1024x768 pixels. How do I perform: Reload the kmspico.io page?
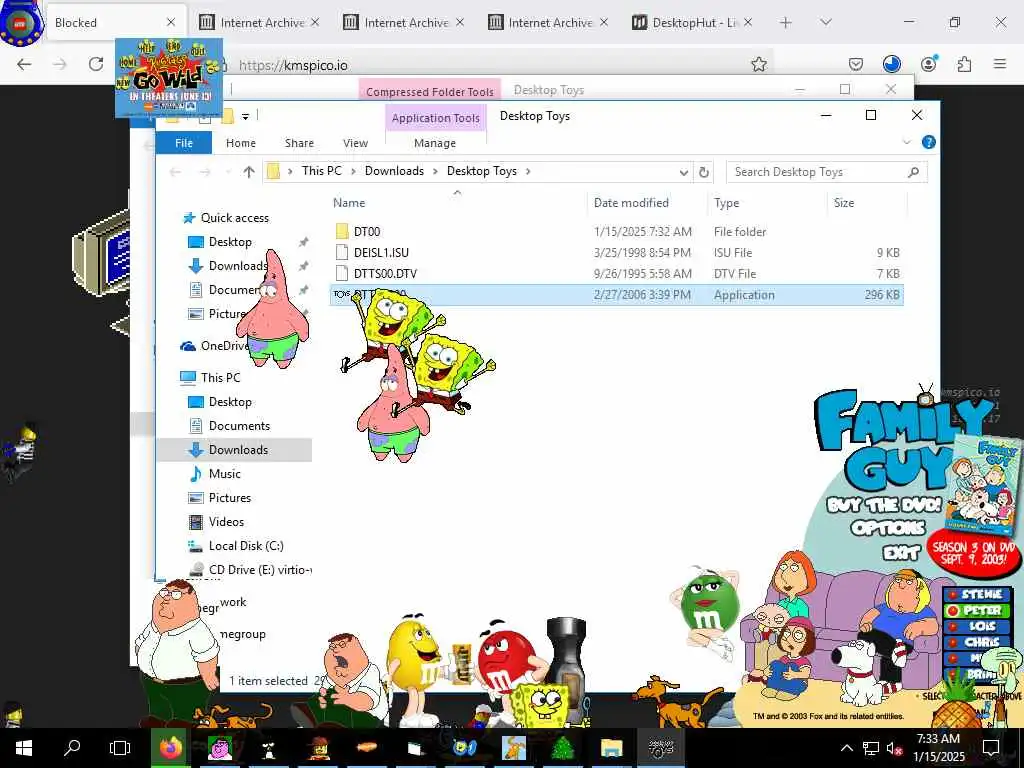point(96,64)
